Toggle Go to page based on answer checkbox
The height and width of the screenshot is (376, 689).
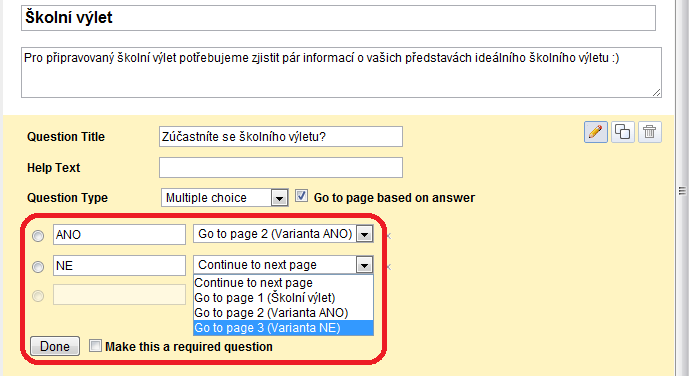point(301,195)
